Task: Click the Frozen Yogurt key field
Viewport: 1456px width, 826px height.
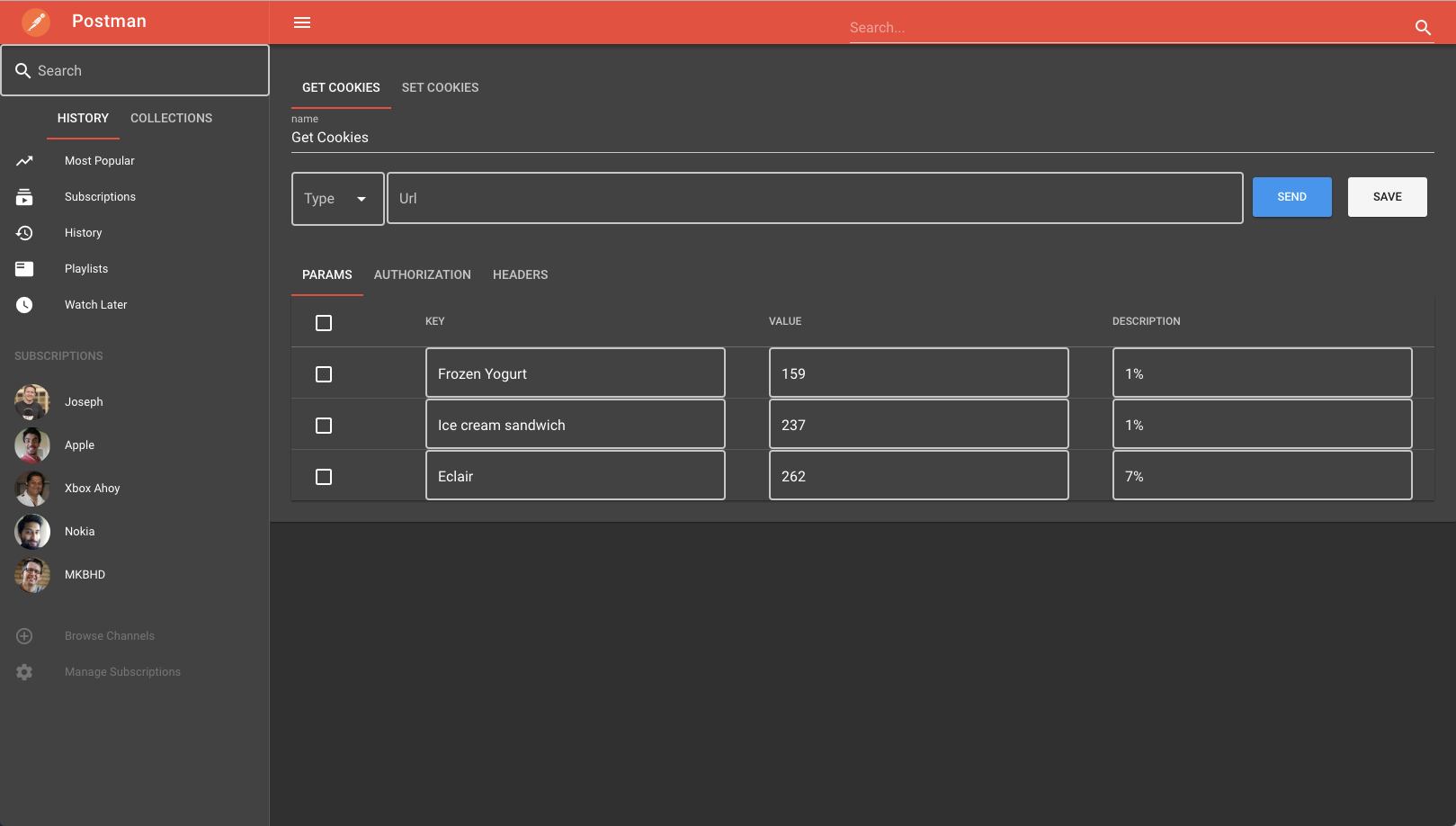Action: 576,373
